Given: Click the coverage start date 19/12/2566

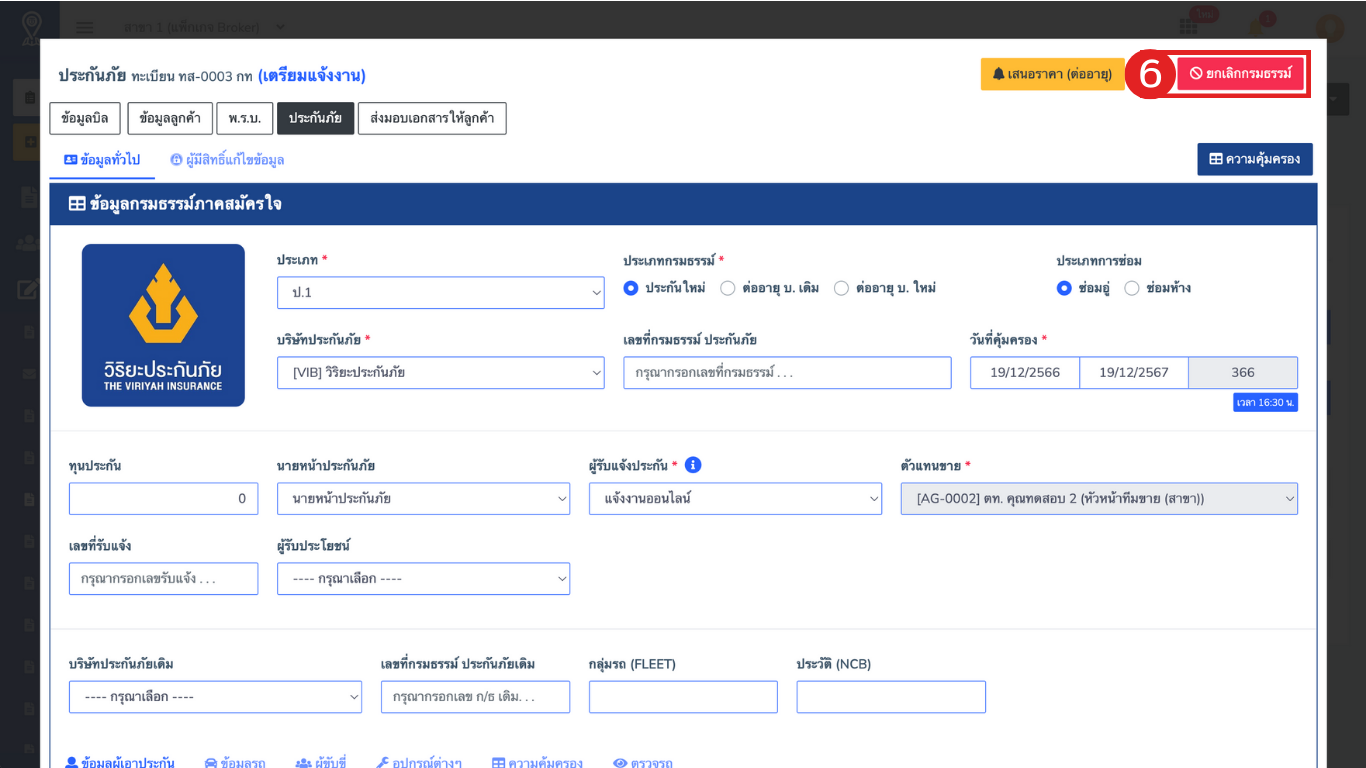Looking at the screenshot, I should [x=1025, y=373].
